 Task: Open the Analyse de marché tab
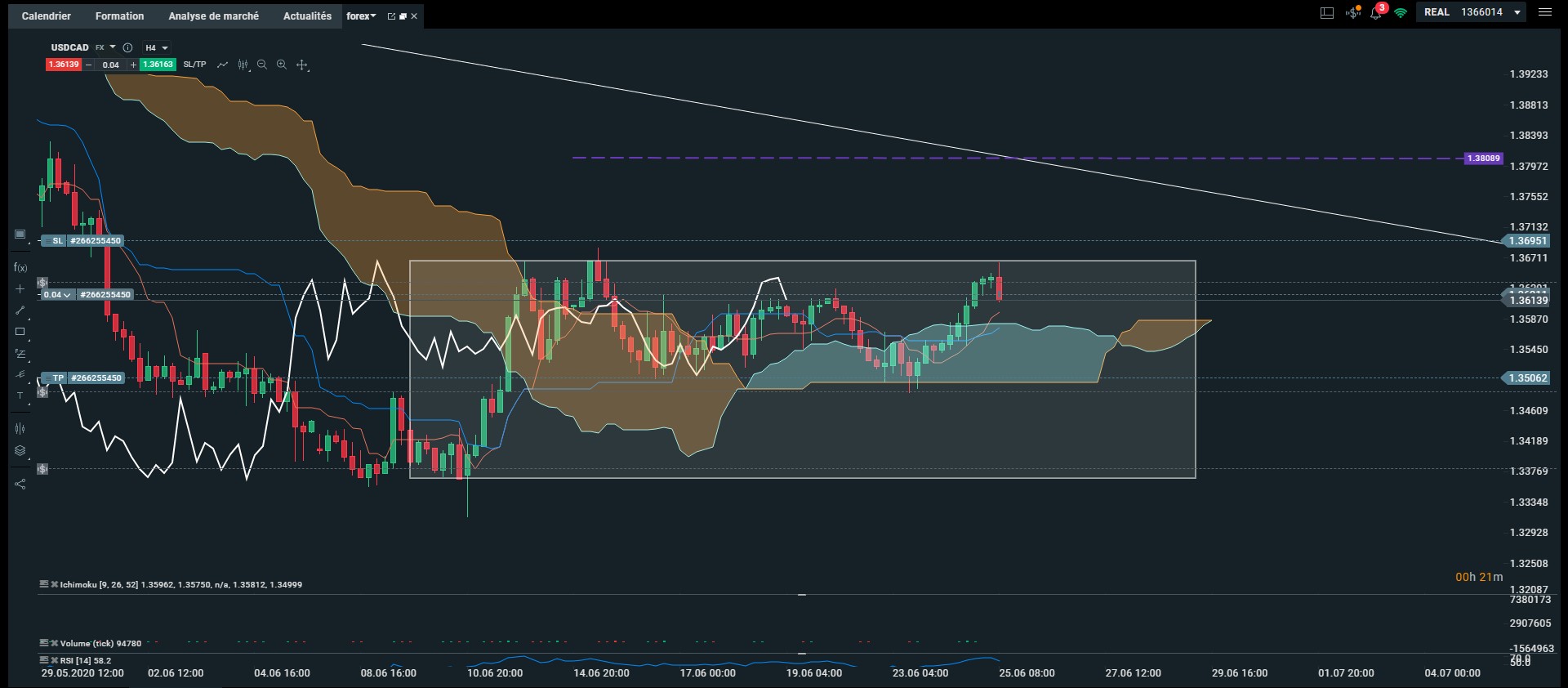(x=213, y=16)
